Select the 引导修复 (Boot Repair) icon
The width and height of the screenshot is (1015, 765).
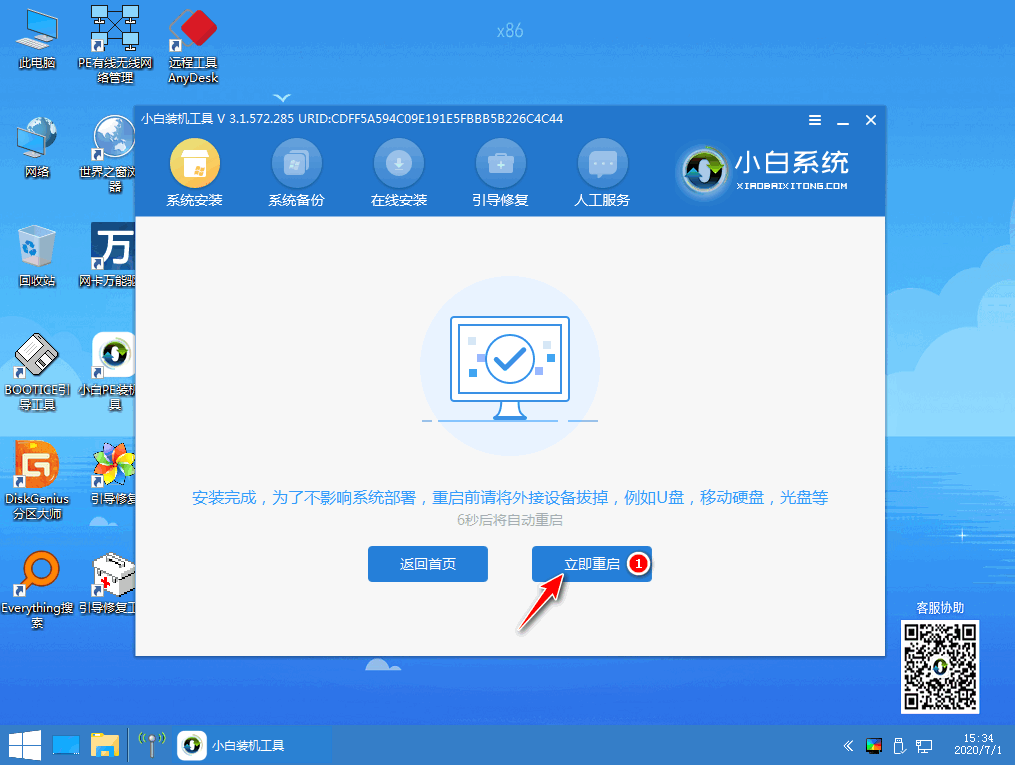coord(500,170)
